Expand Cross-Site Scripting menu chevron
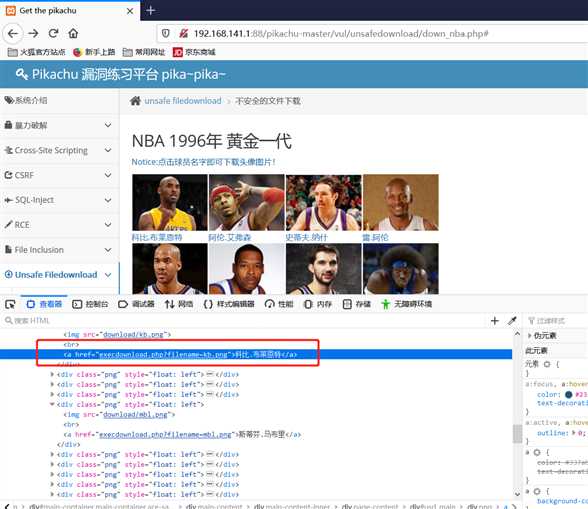 (x=108, y=150)
